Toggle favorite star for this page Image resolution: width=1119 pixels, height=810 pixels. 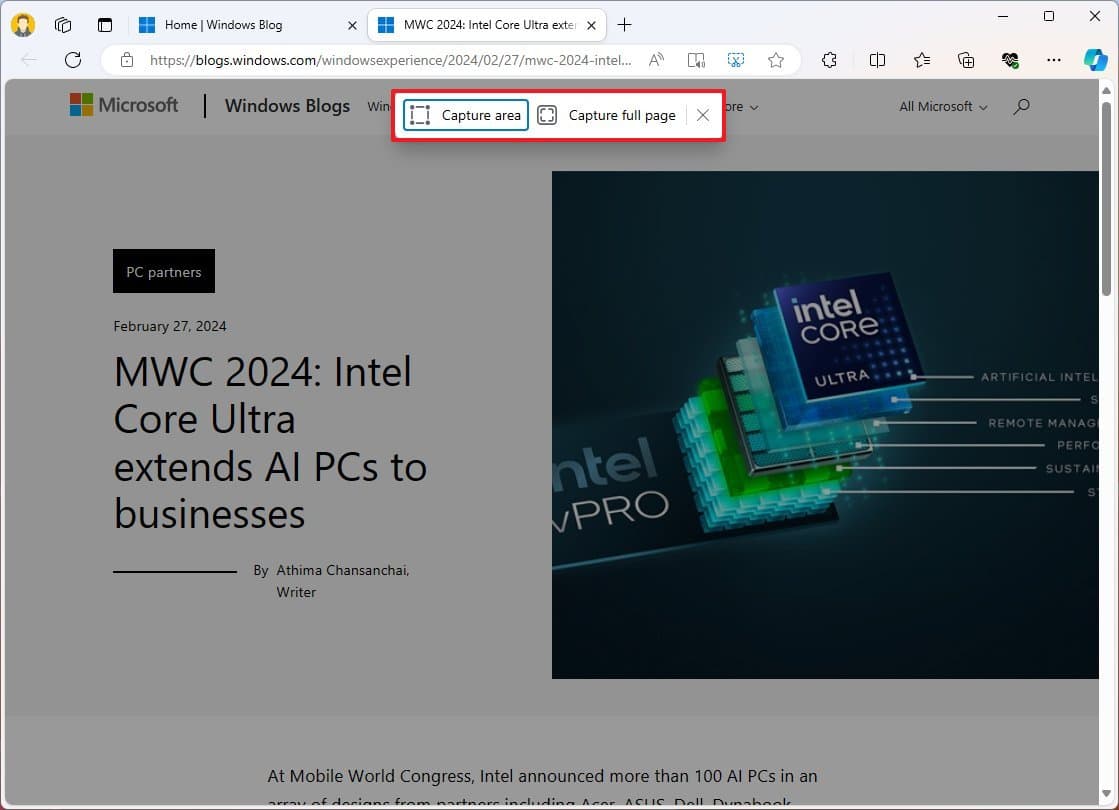pos(776,60)
